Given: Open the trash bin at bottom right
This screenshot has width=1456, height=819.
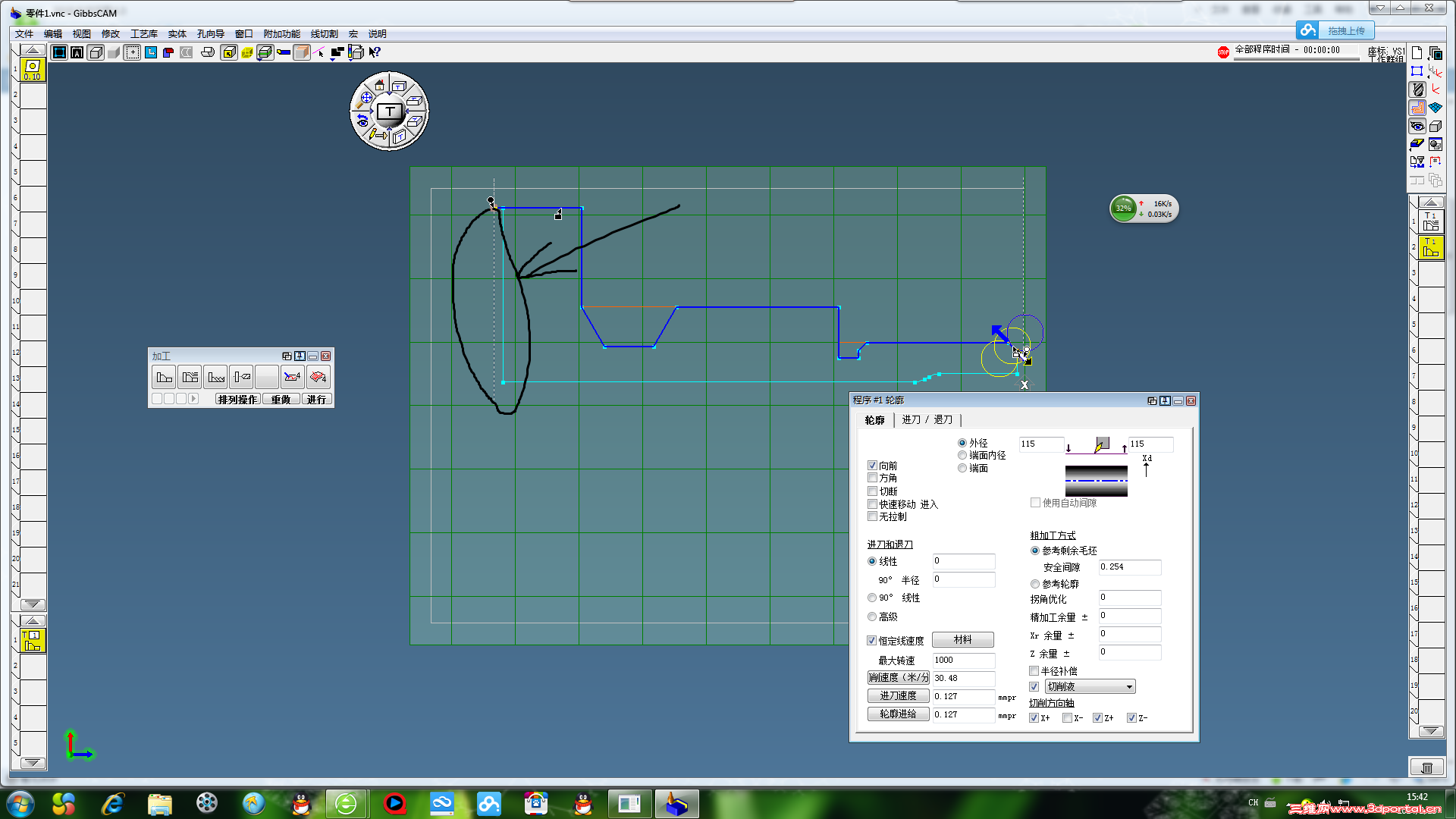Looking at the screenshot, I should coord(1426,767).
